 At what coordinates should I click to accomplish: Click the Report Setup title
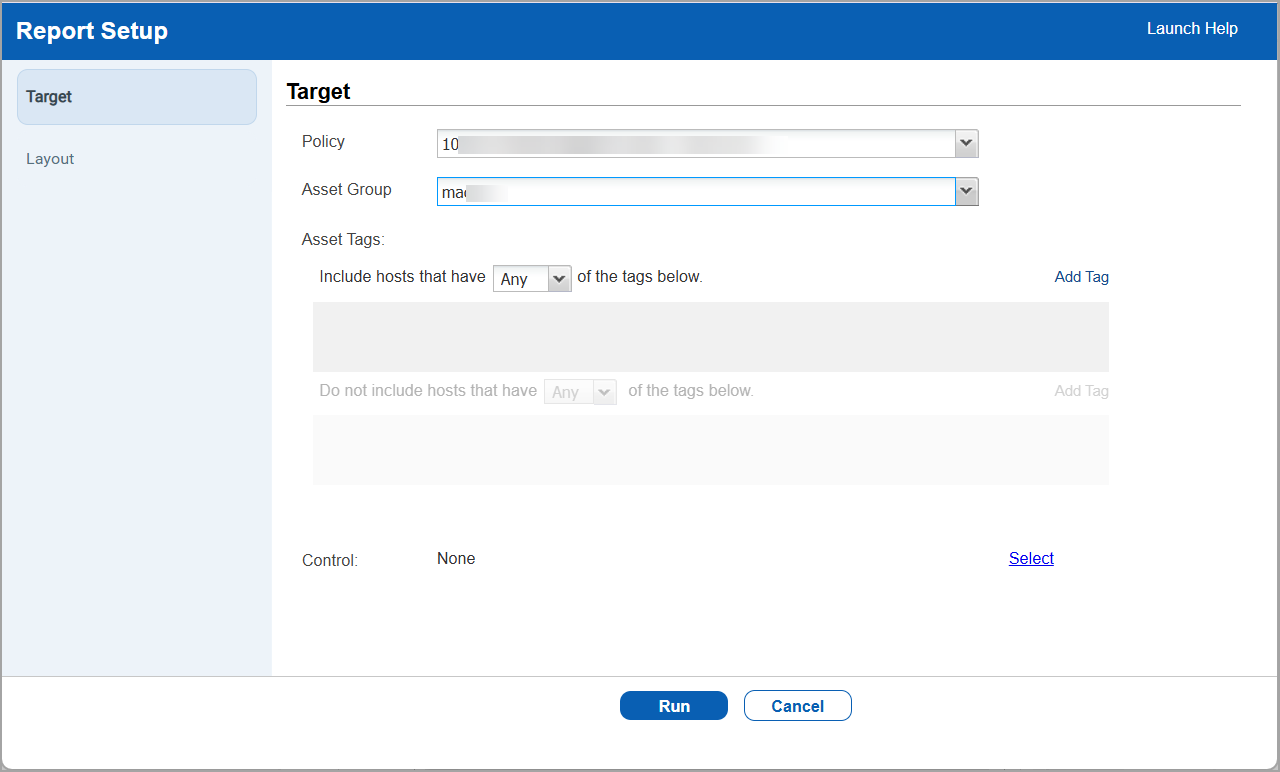pyautogui.click(x=92, y=31)
